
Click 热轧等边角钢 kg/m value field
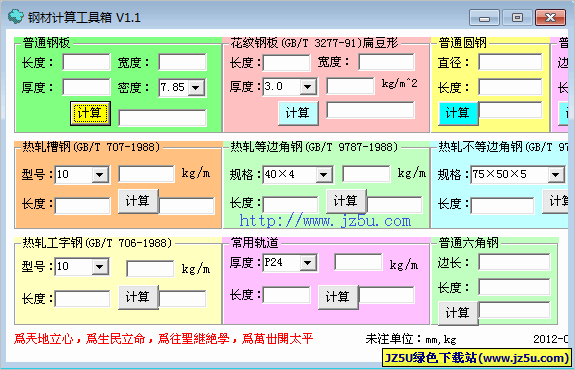[x=366, y=174]
